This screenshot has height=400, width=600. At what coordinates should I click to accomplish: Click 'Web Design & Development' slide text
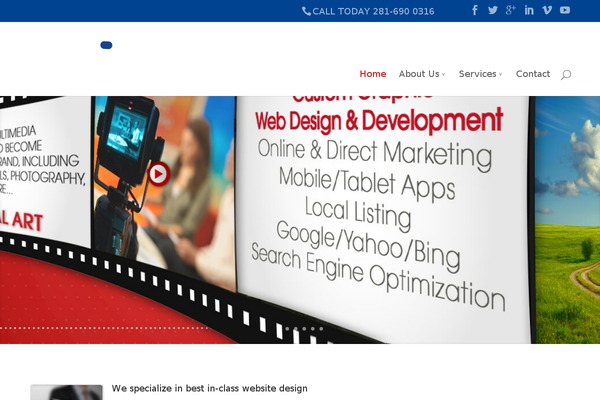pyautogui.click(x=379, y=121)
